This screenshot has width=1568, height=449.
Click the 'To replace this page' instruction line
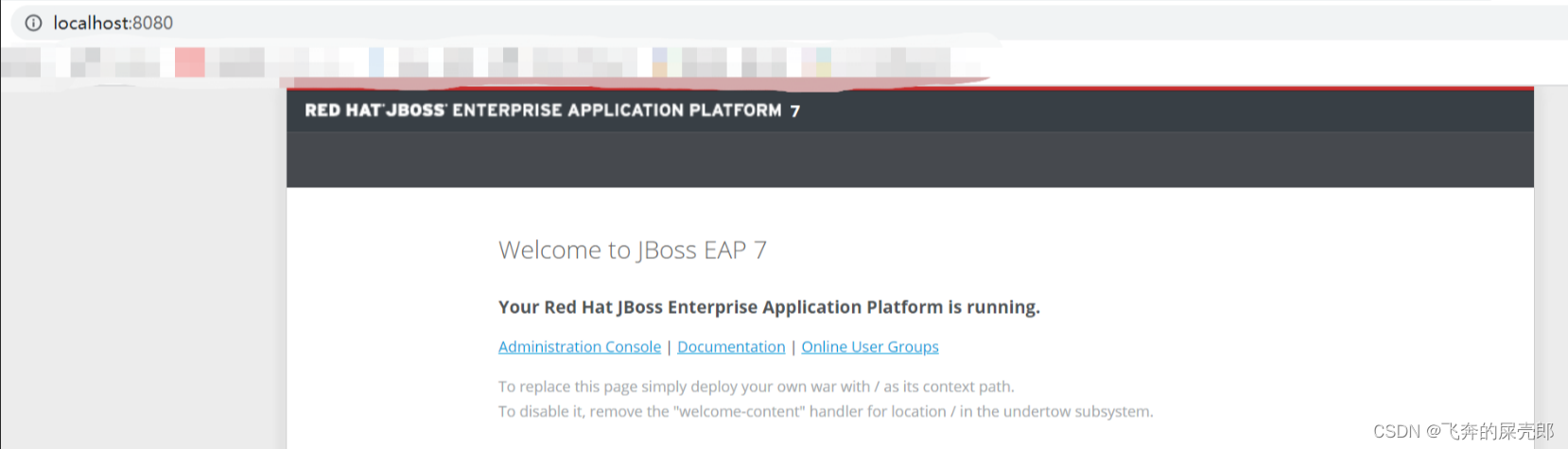tap(757, 387)
